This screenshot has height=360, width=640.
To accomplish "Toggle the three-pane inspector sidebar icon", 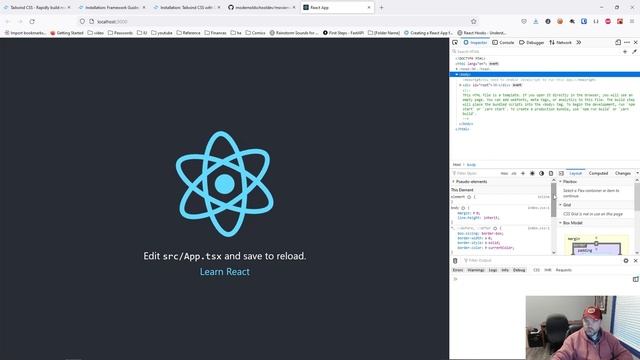I will [x=561, y=173].
